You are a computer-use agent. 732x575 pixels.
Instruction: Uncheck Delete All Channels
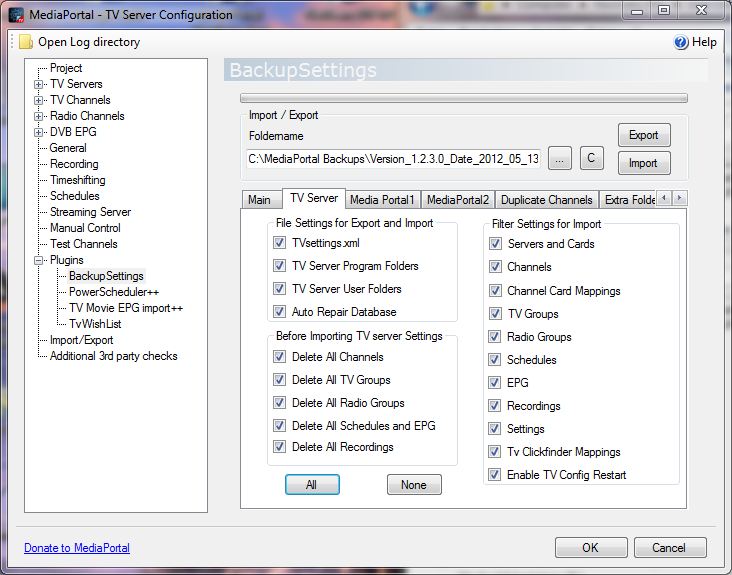click(x=279, y=357)
